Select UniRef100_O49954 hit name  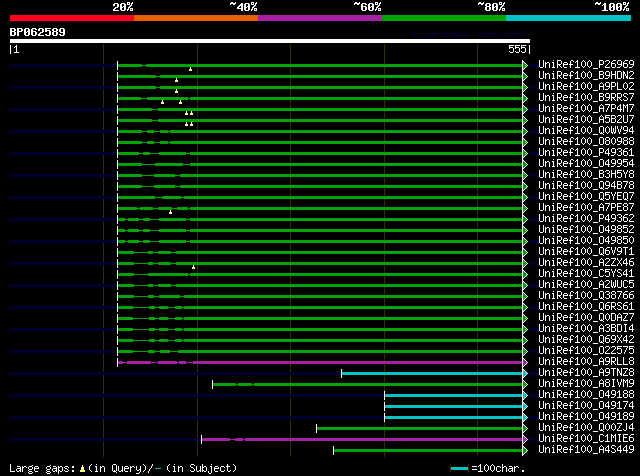[586, 164]
